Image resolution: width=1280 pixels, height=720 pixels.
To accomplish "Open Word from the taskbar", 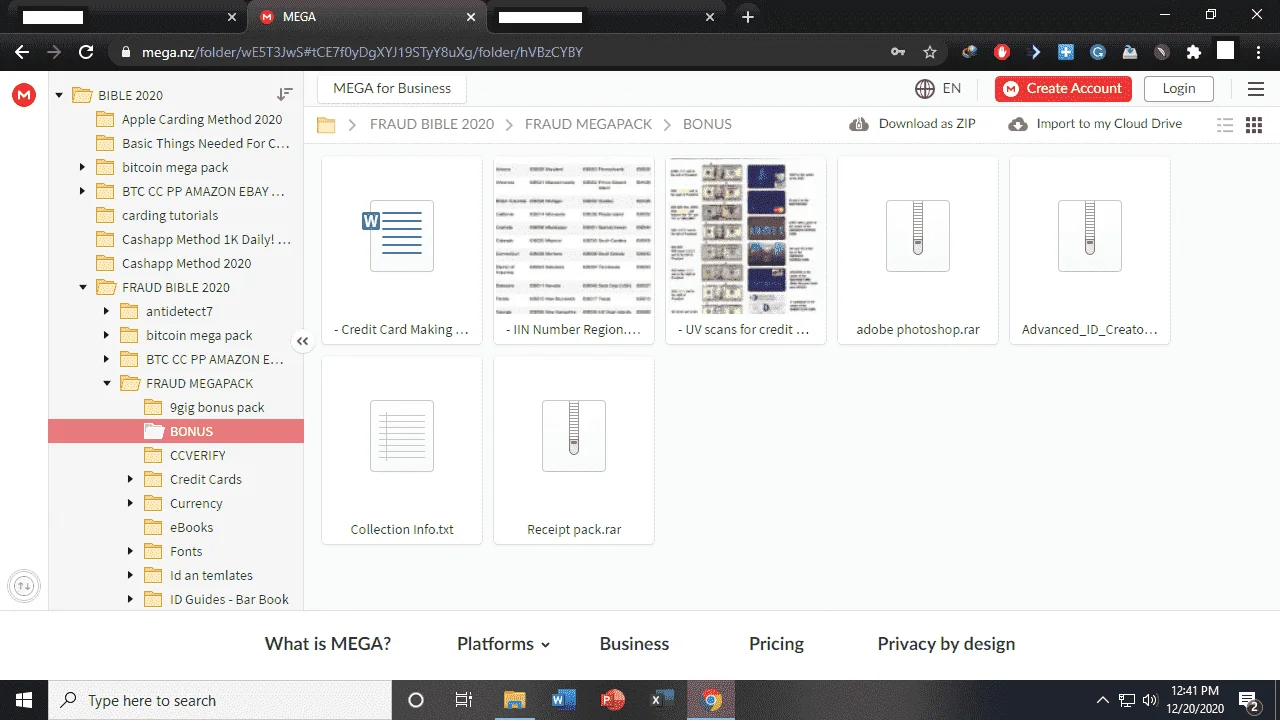I will coord(563,700).
